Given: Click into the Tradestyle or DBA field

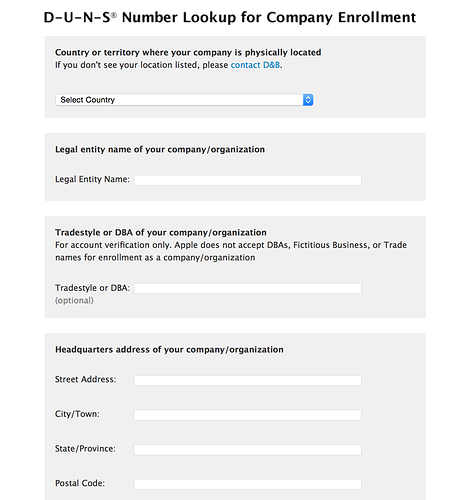Looking at the screenshot, I should pyautogui.click(x=248, y=288).
